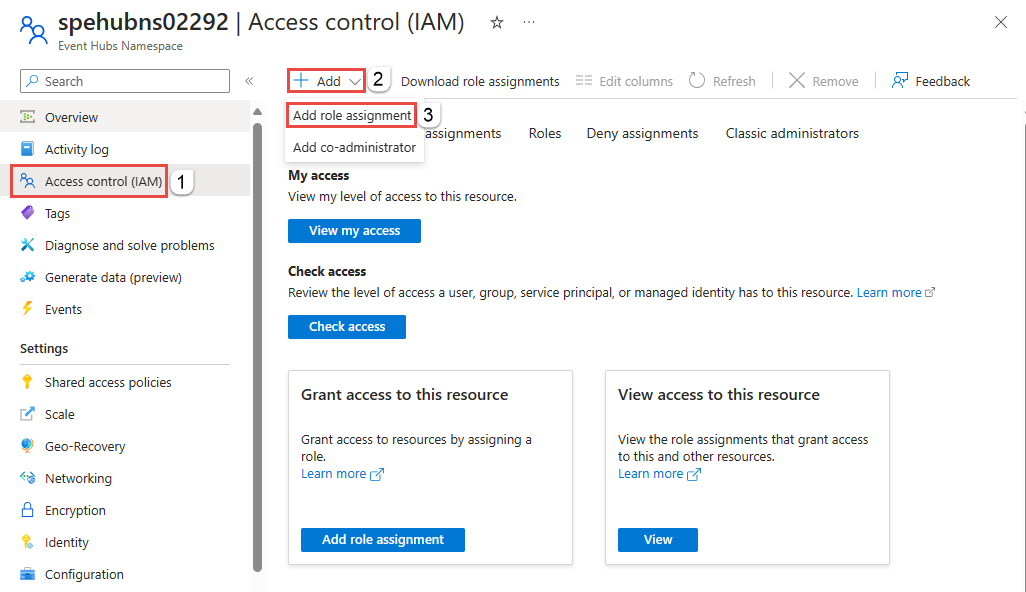Open Generate data (preview)

(125, 277)
